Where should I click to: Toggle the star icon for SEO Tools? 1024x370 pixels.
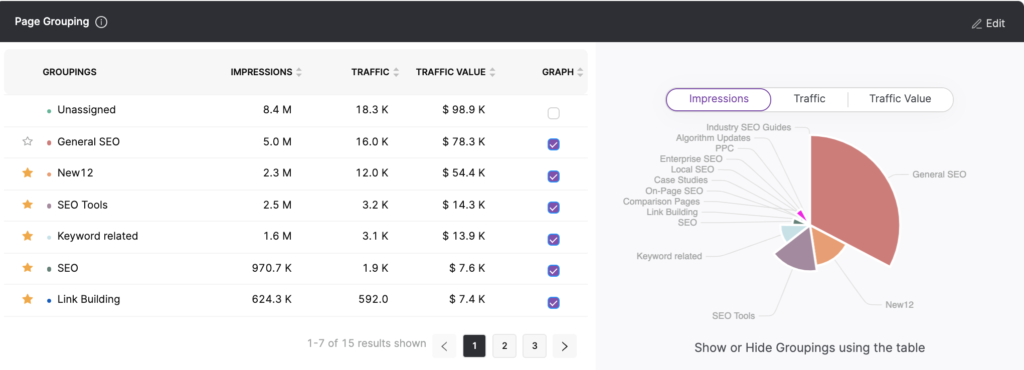(27, 204)
